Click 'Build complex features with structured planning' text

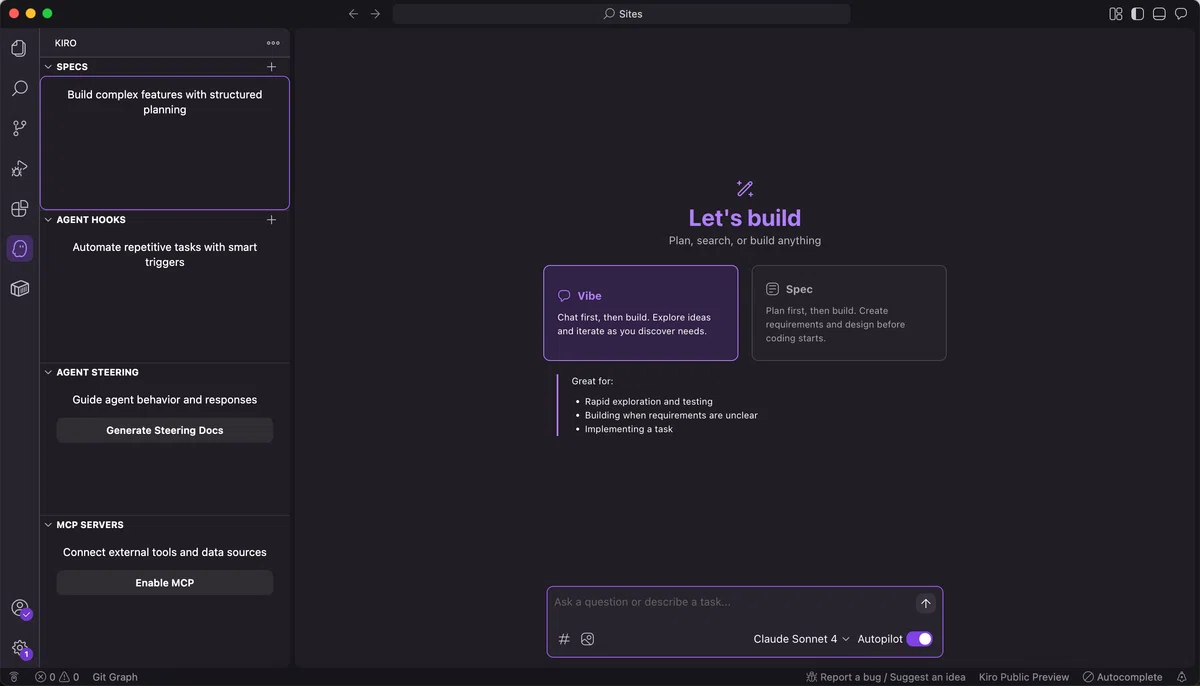pyautogui.click(x=165, y=102)
